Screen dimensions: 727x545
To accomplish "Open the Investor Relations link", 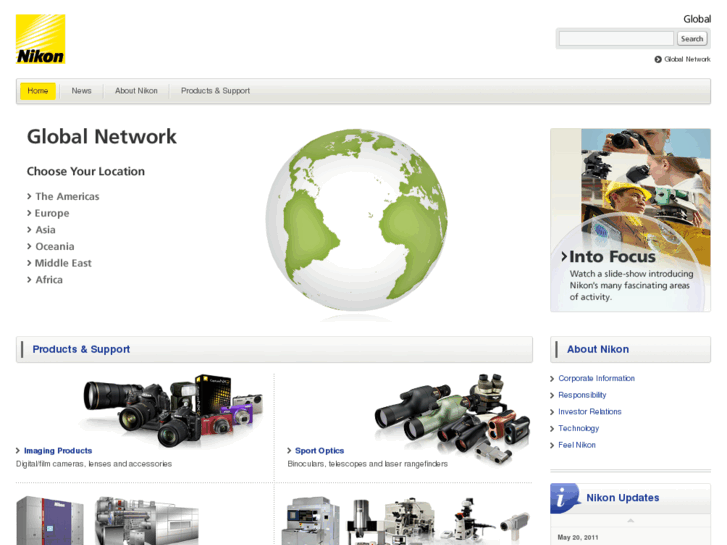I will (589, 412).
